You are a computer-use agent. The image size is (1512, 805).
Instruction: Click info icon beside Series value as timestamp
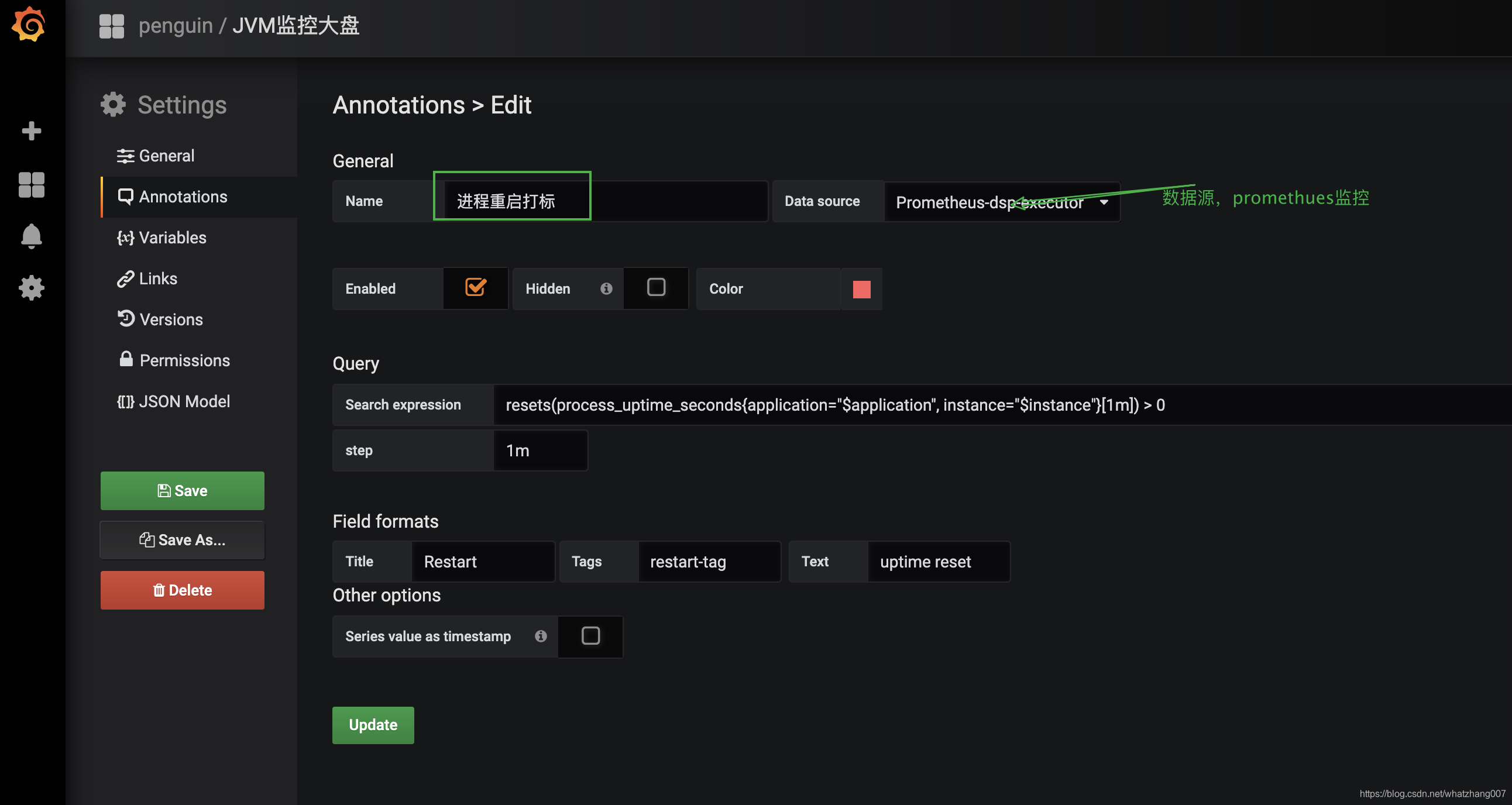click(541, 636)
